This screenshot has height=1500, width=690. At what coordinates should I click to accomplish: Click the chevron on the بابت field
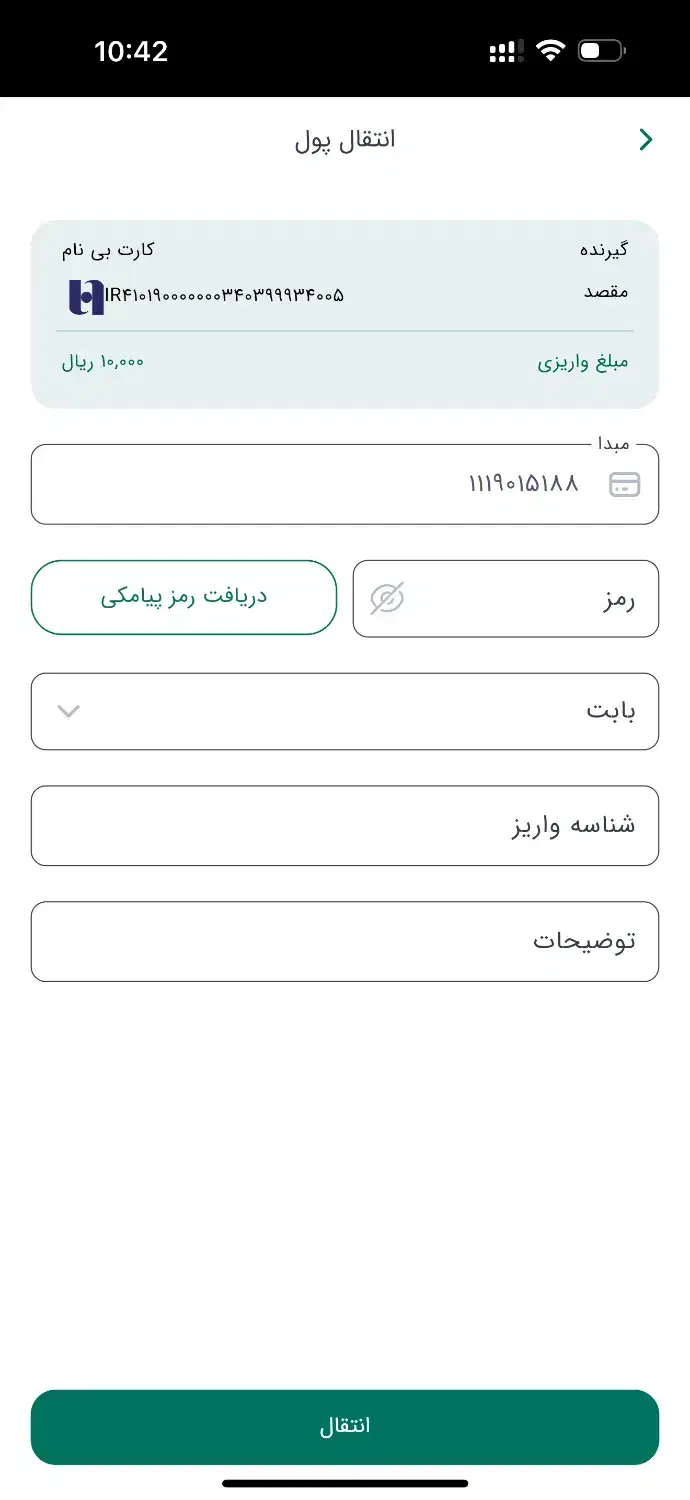[67, 711]
